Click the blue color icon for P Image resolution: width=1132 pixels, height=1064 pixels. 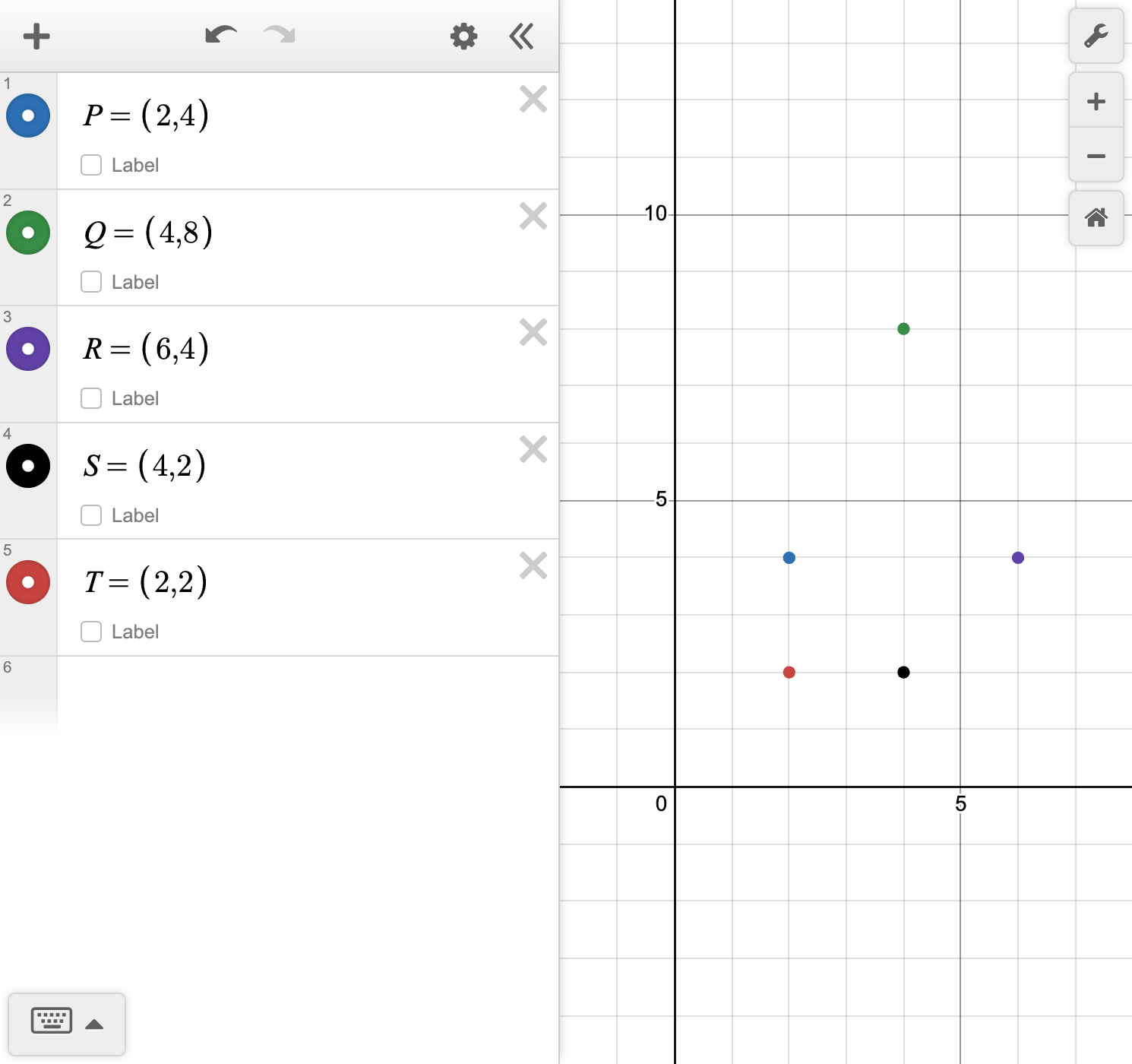click(x=28, y=116)
